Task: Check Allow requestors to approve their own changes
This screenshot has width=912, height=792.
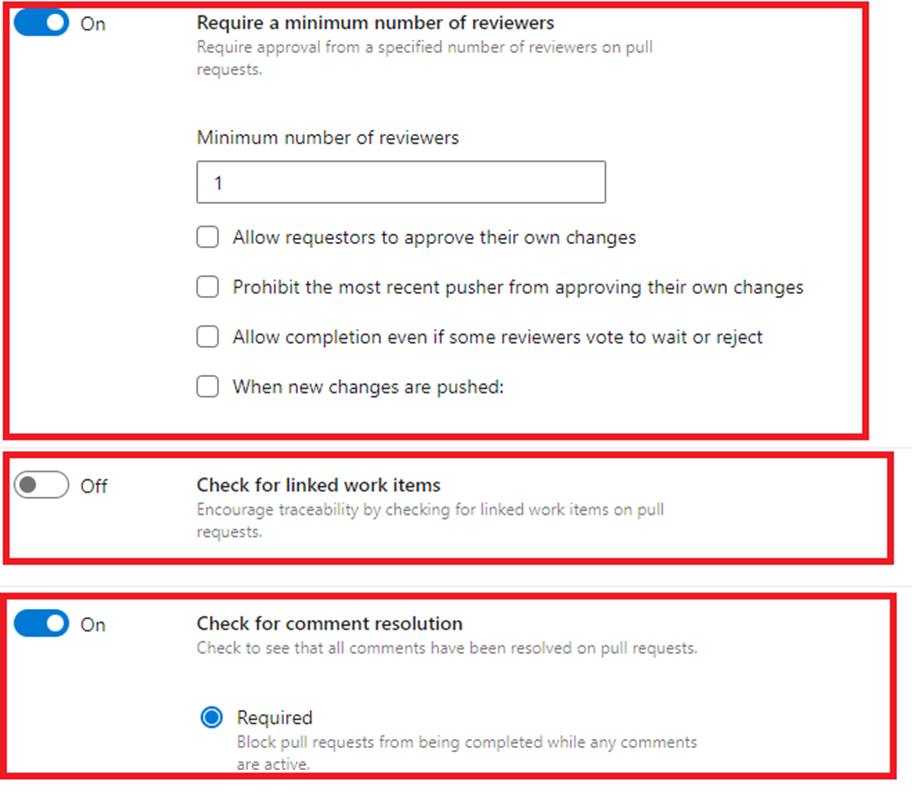Action: 208,237
